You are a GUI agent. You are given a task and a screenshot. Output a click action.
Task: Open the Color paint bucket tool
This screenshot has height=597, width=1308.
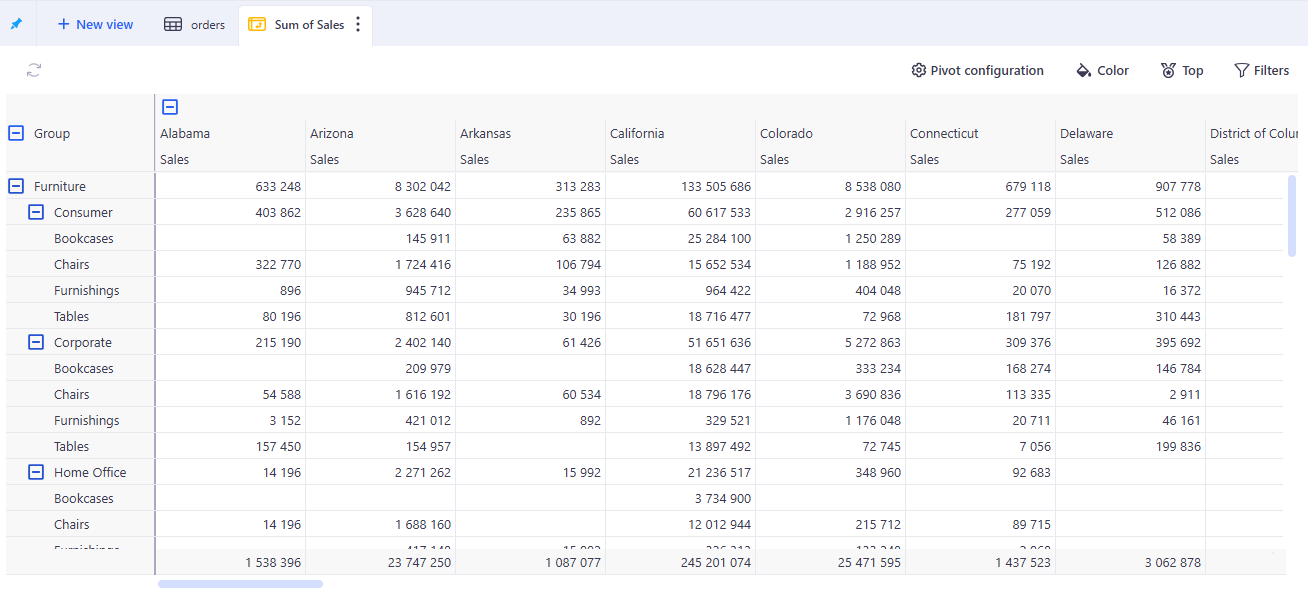[1083, 70]
